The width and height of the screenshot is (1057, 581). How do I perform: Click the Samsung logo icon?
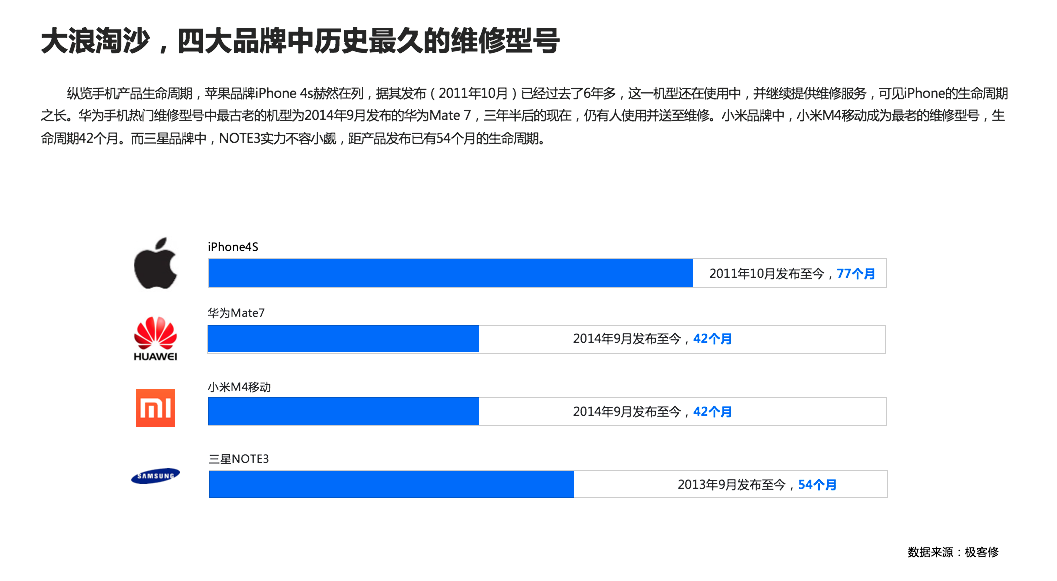[155, 476]
